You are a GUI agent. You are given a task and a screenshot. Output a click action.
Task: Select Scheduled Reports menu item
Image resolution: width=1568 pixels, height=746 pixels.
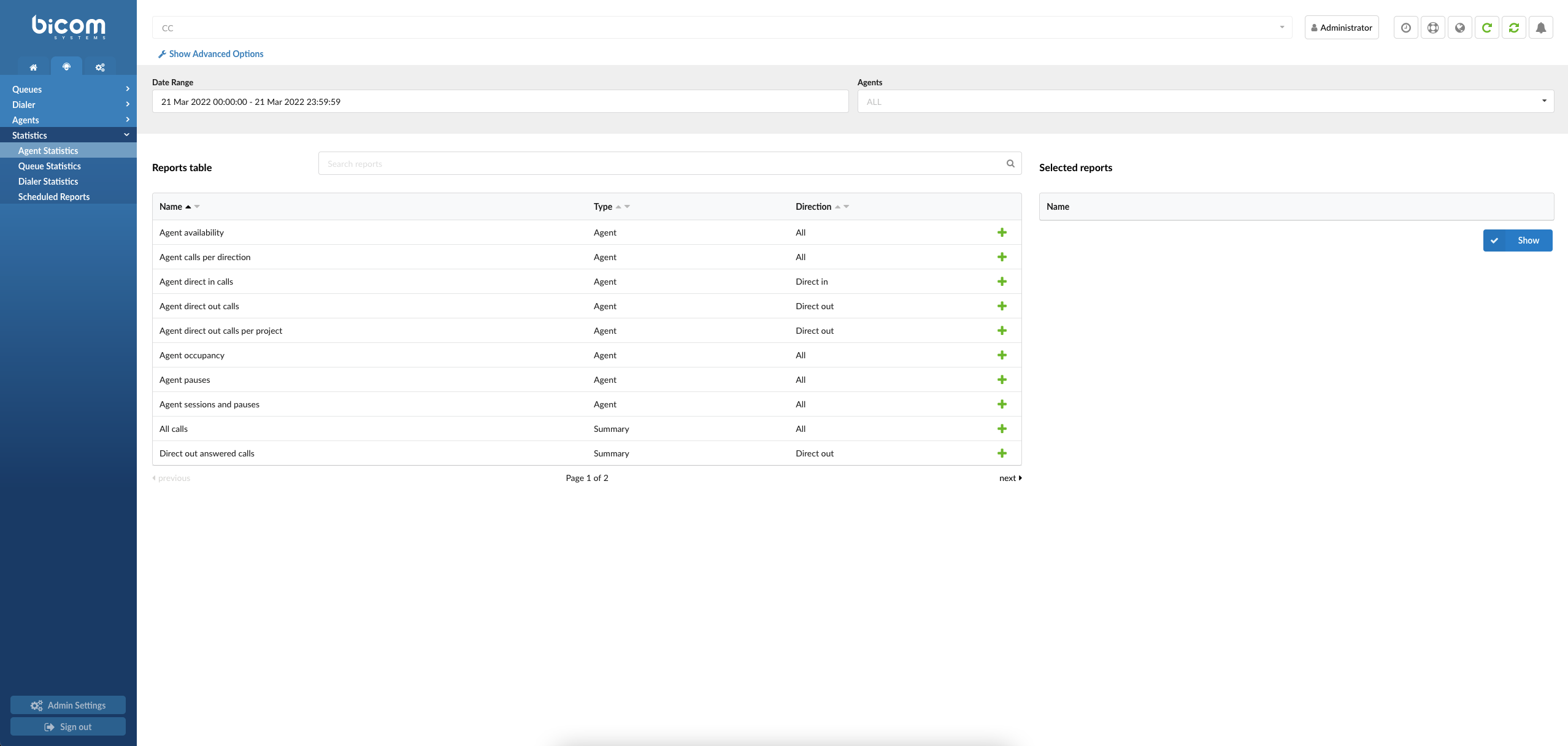click(54, 197)
